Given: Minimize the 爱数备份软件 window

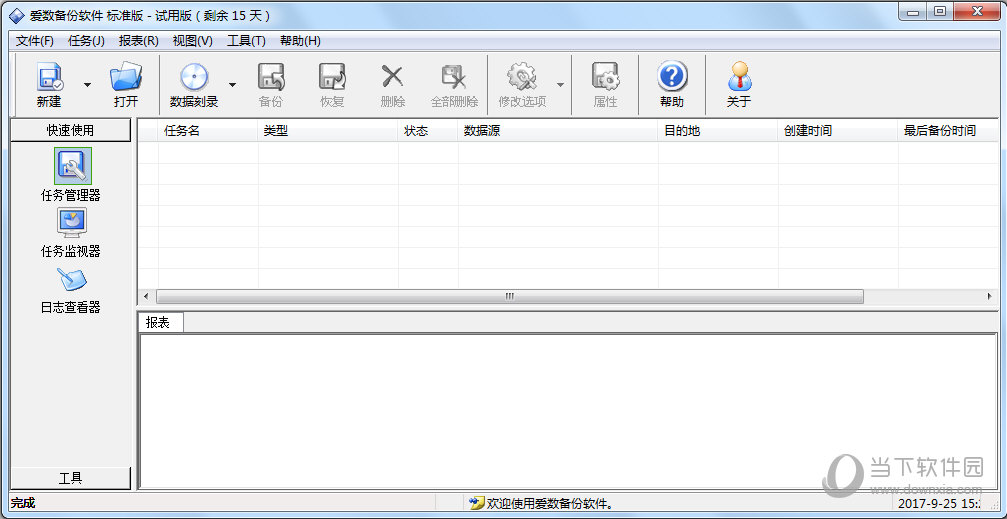Looking at the screenshot, I should click(x=913, y=12).
